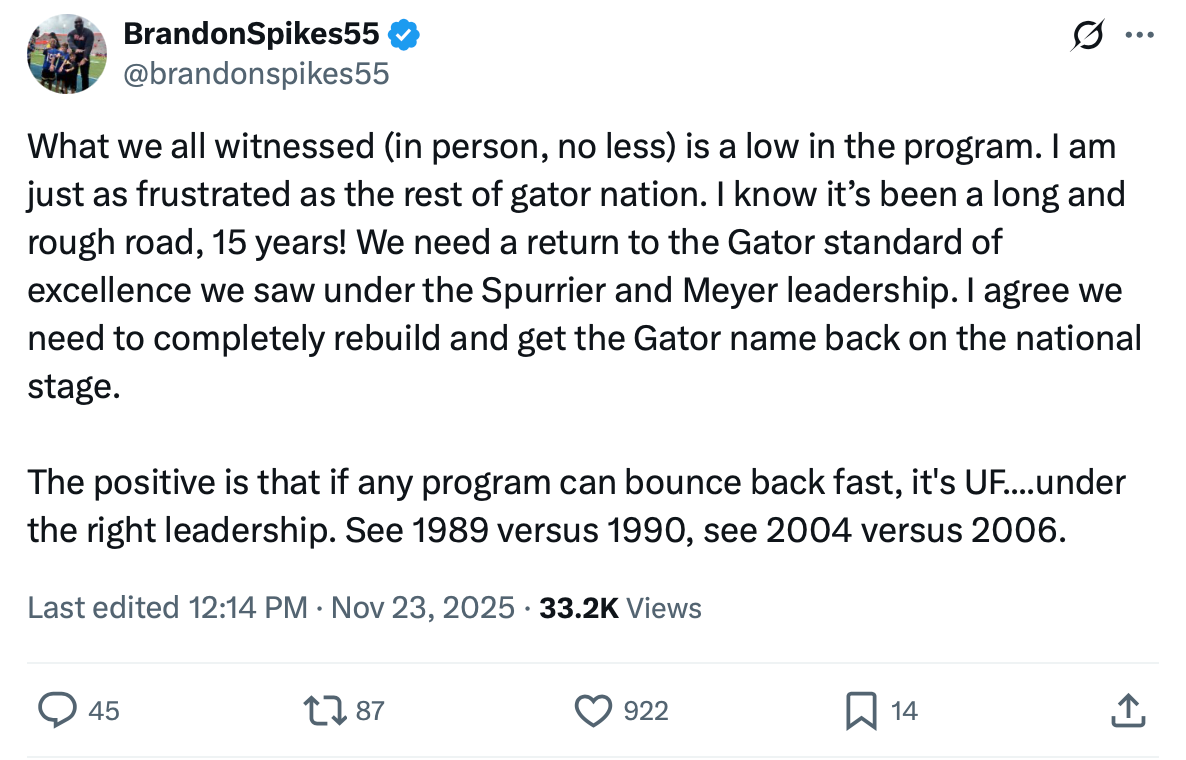Open the BrandonSpikes55 profile picture
Screen dimensions: 1186x760
point(68,54)
